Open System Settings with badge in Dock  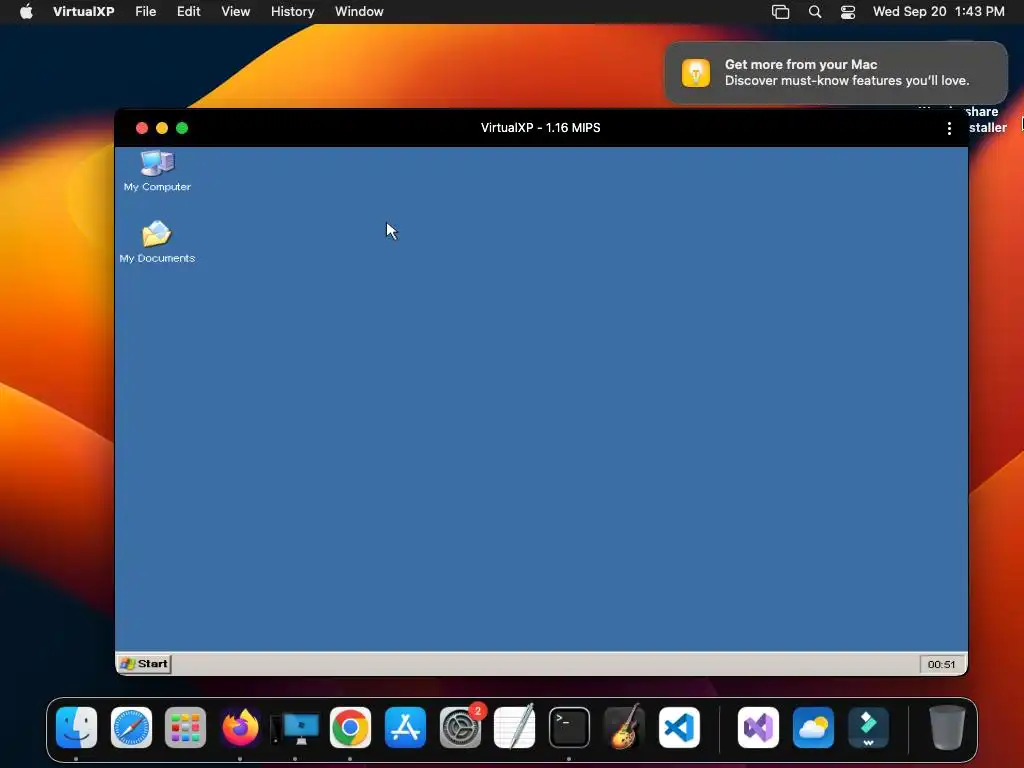pos(460,728)
